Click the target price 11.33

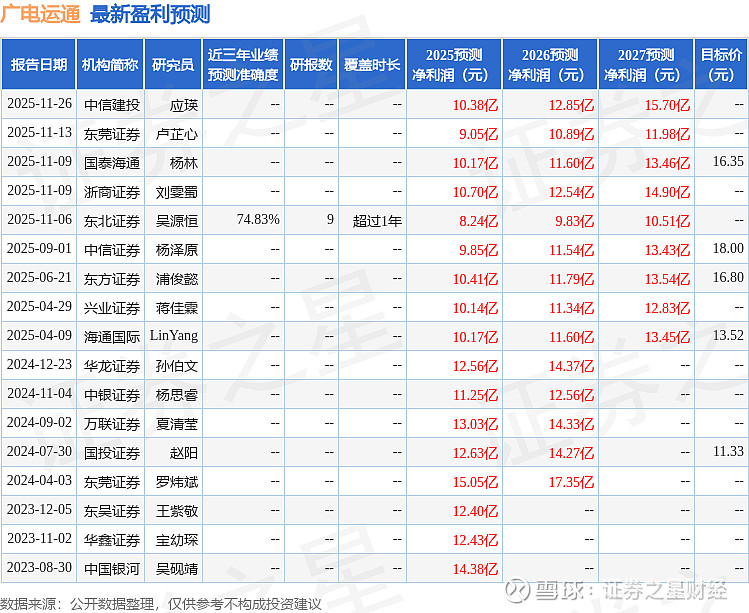(728, 452)
